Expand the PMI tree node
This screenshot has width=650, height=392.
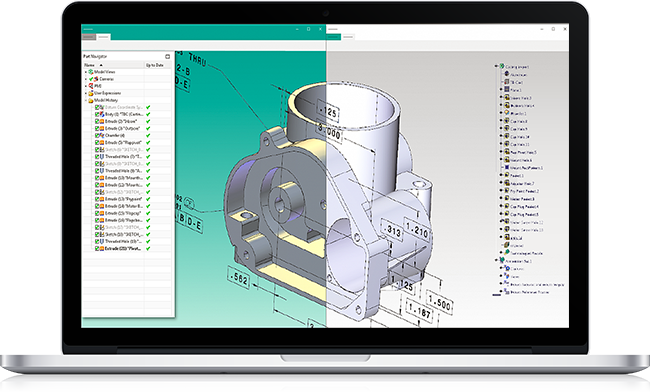click(86, 86)
